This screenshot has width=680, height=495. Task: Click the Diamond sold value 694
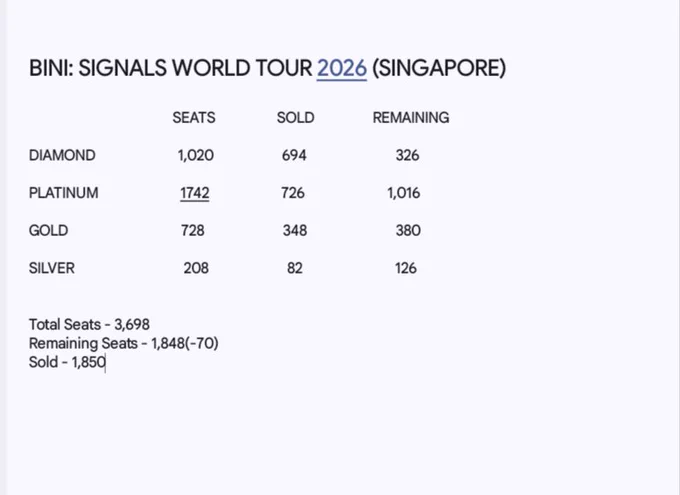[x=294, y=155]
